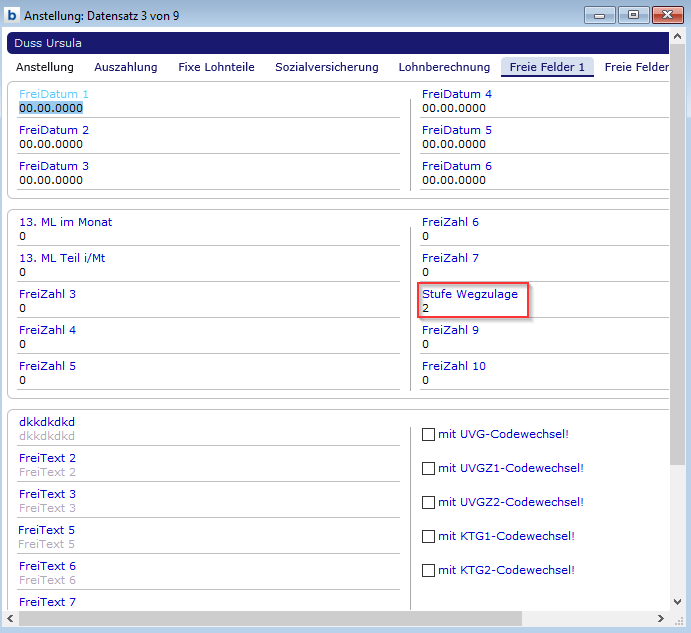Click the horizontal scrollbar right arrow
The image size is (691, 633).
[x=662, y=619]
